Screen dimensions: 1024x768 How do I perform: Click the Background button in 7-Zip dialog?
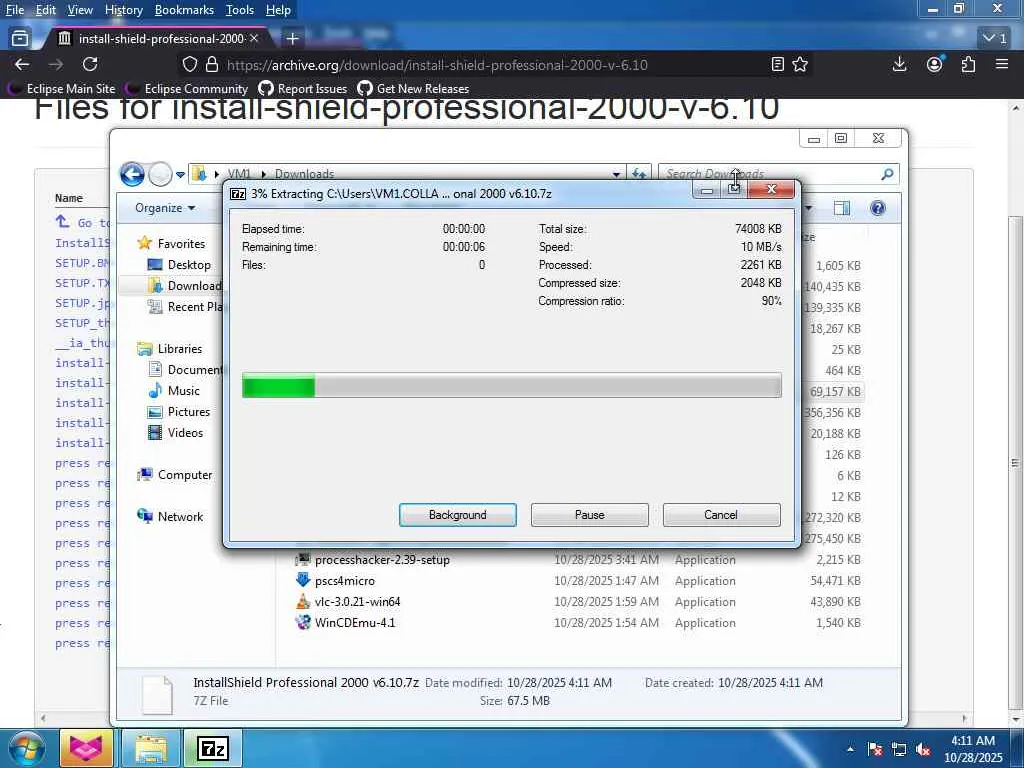point(457,515)
